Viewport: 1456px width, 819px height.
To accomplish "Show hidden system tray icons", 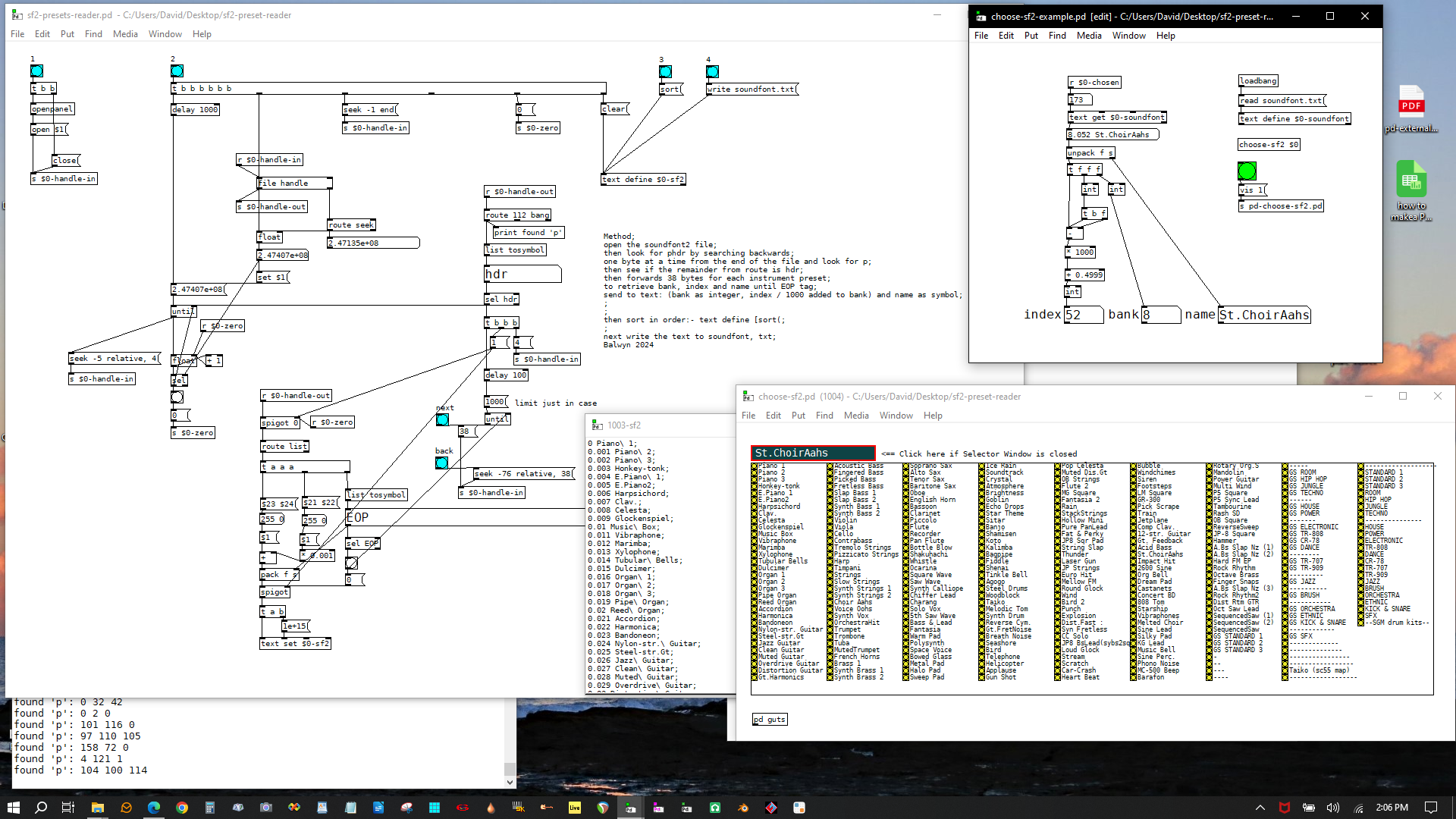I will pyautogui.click(x=1260, y=808).
